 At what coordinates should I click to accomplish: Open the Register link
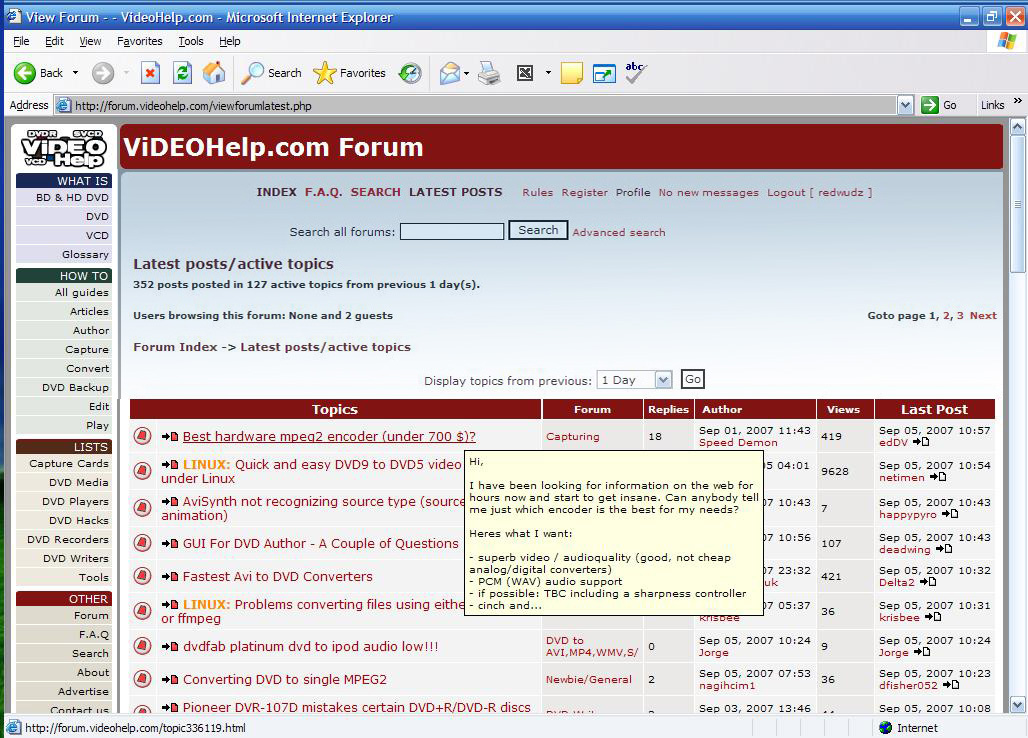coord(585,193)
